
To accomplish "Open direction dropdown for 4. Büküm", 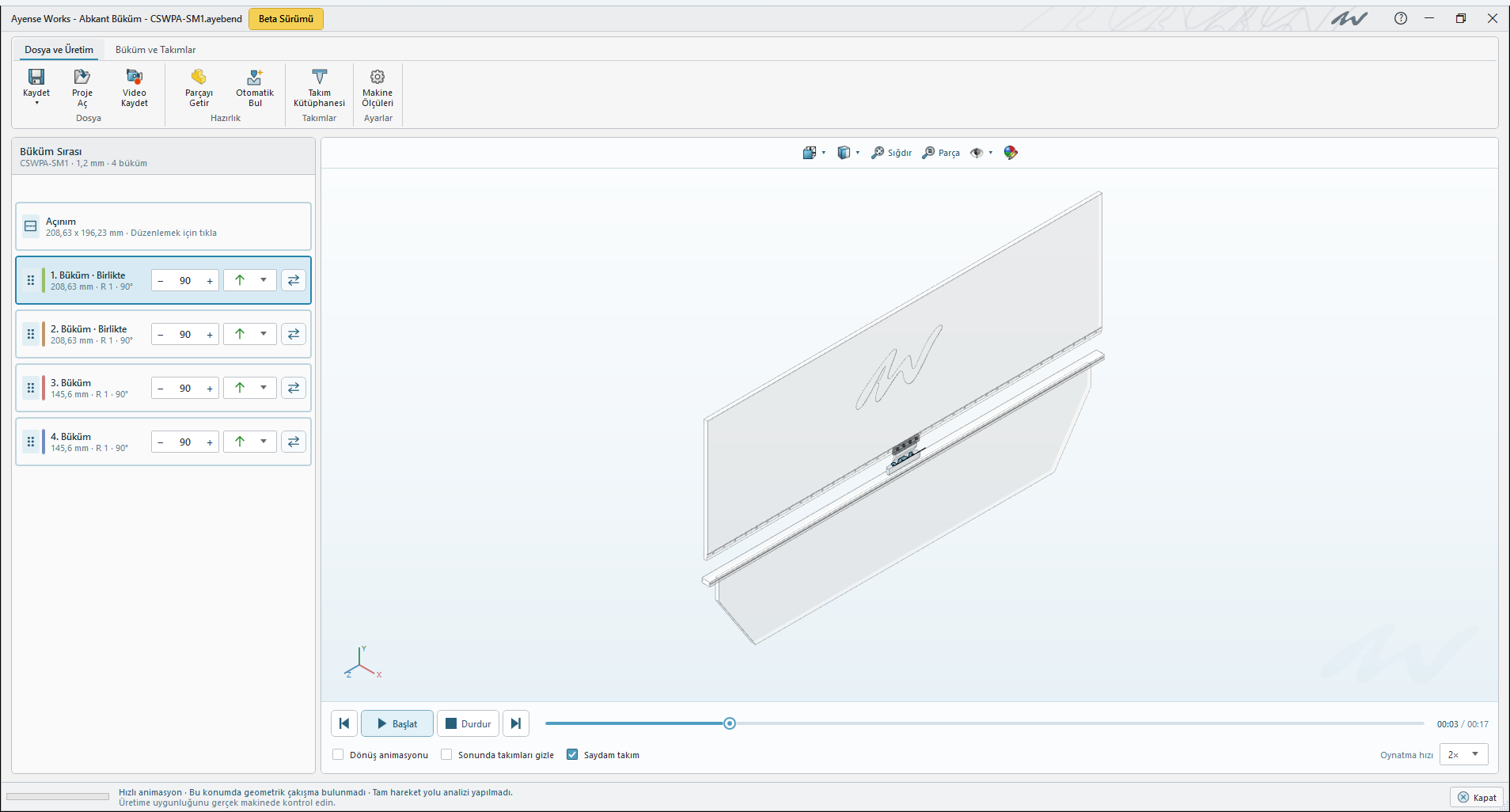I will 264,442.
